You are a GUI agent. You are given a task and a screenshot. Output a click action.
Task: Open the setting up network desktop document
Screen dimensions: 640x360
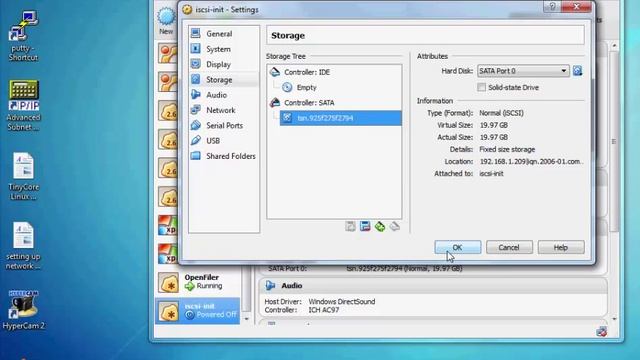[x=23, y=246]
